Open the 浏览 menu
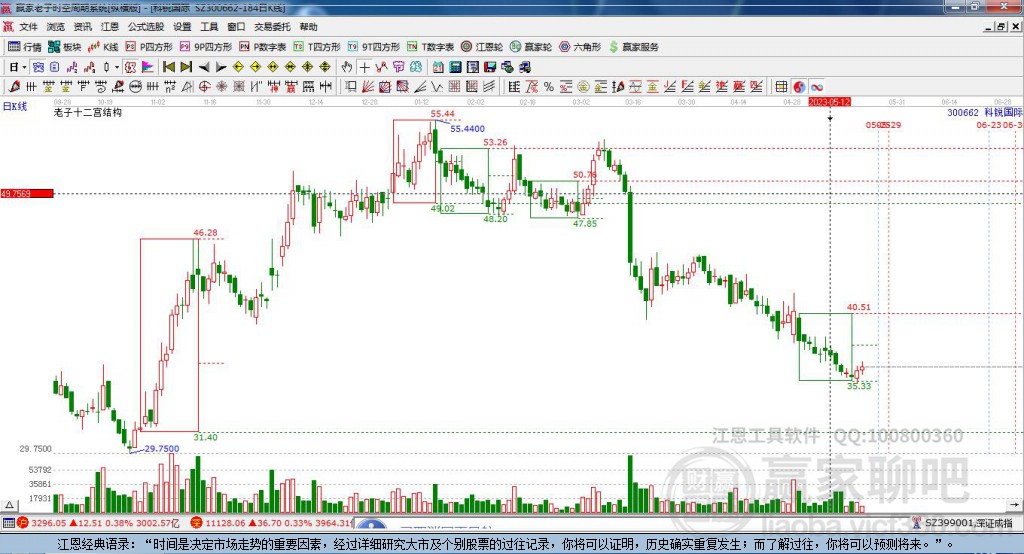This screenshot has height=554, width=1024. (56, 27)
